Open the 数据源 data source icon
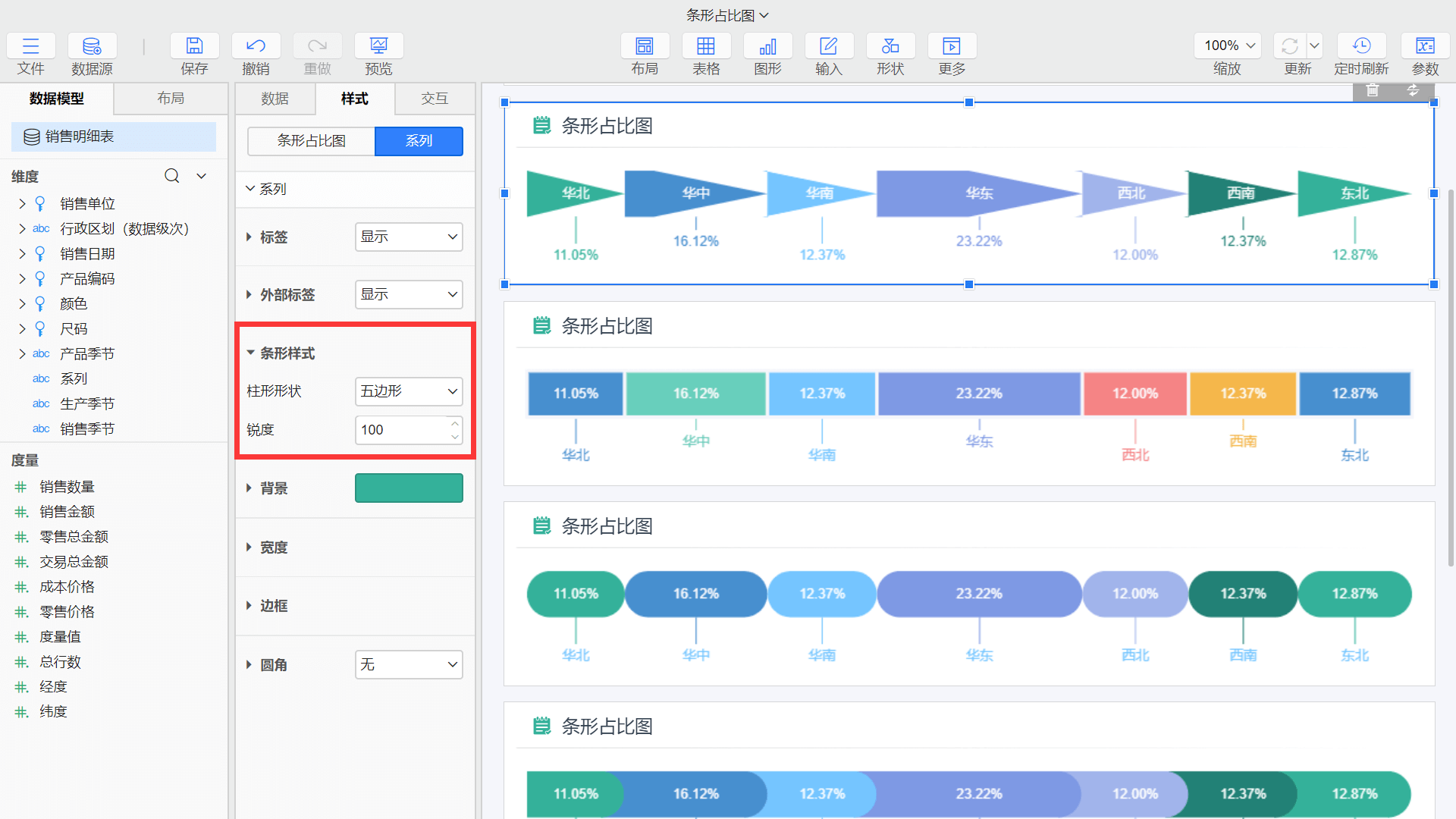 coord(92,47)
